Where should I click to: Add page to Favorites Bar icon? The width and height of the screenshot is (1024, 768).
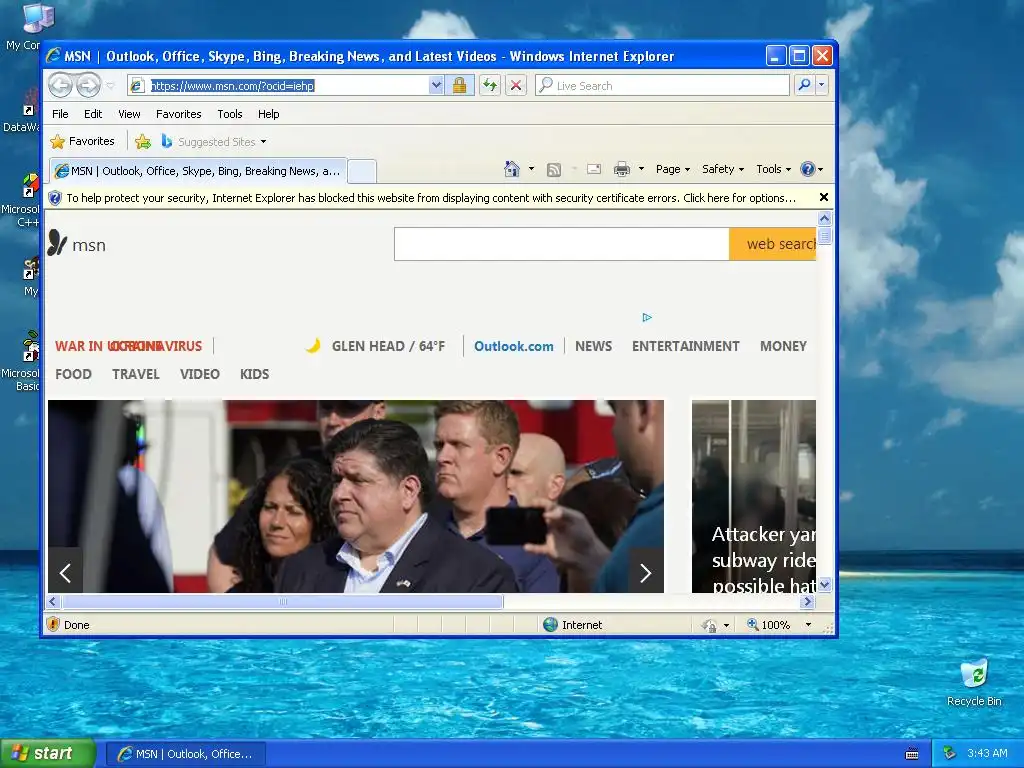click(143, 141)
